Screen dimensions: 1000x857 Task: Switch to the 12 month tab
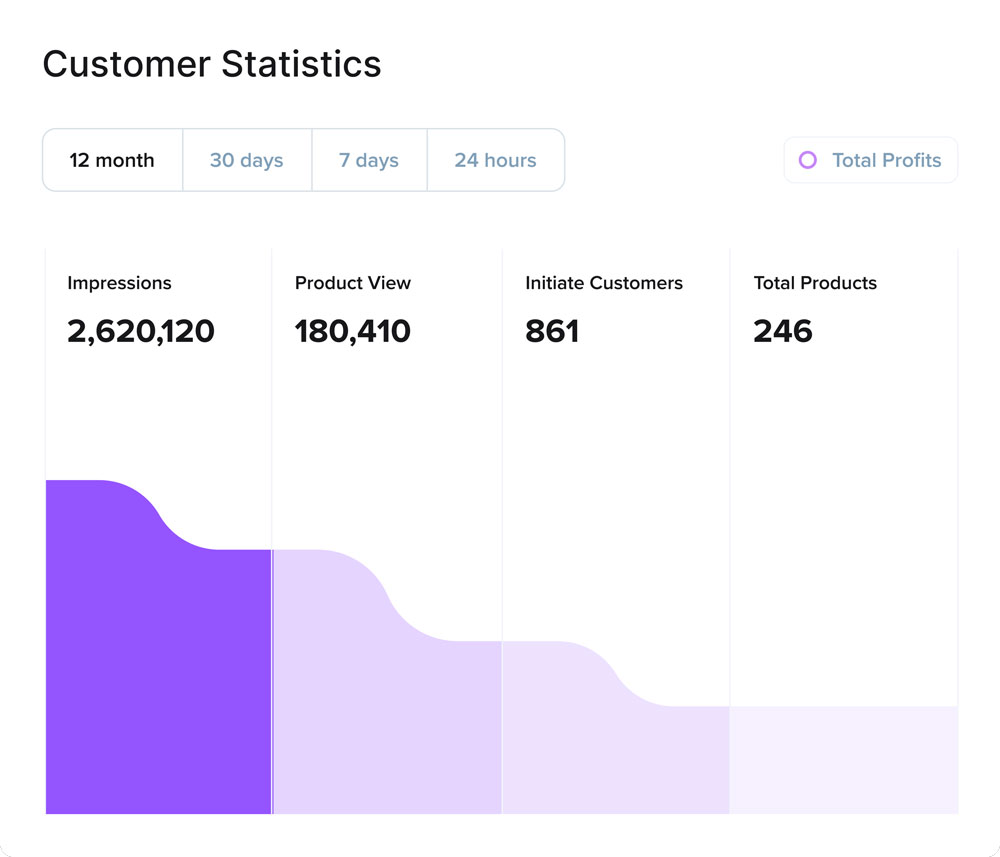[x=112, y=160]
